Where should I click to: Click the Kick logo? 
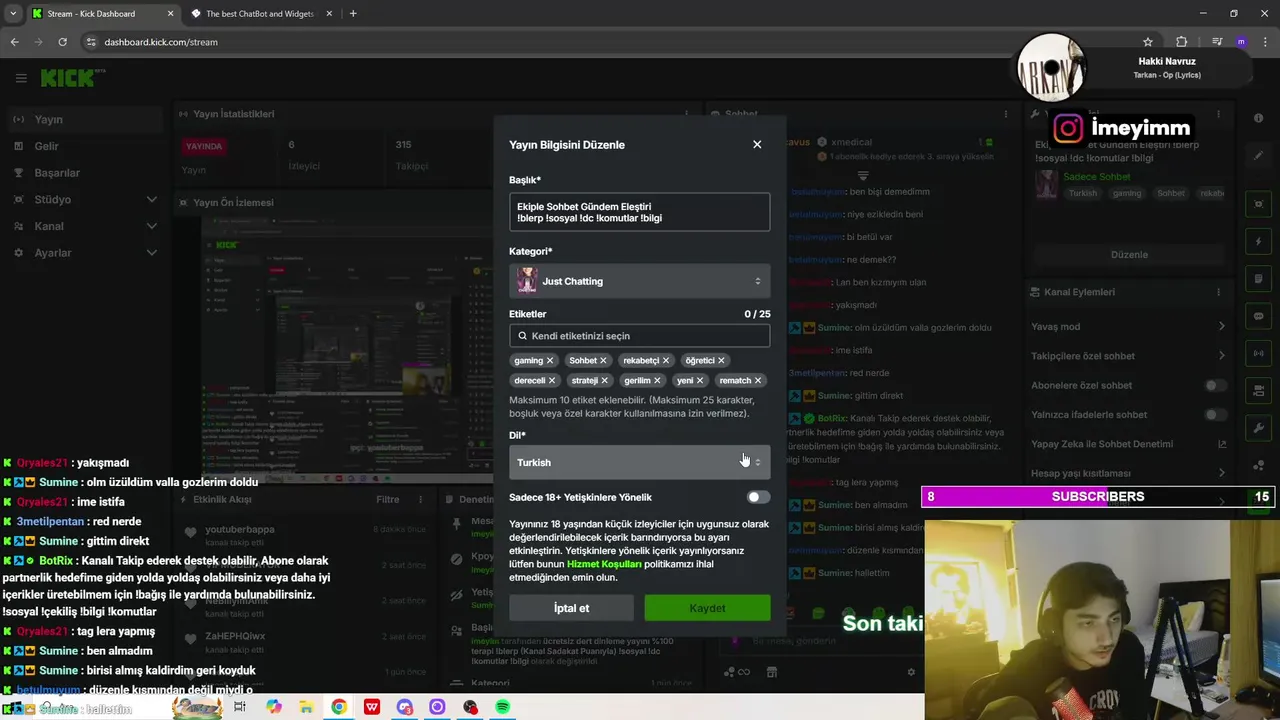[x=72, y=78]
